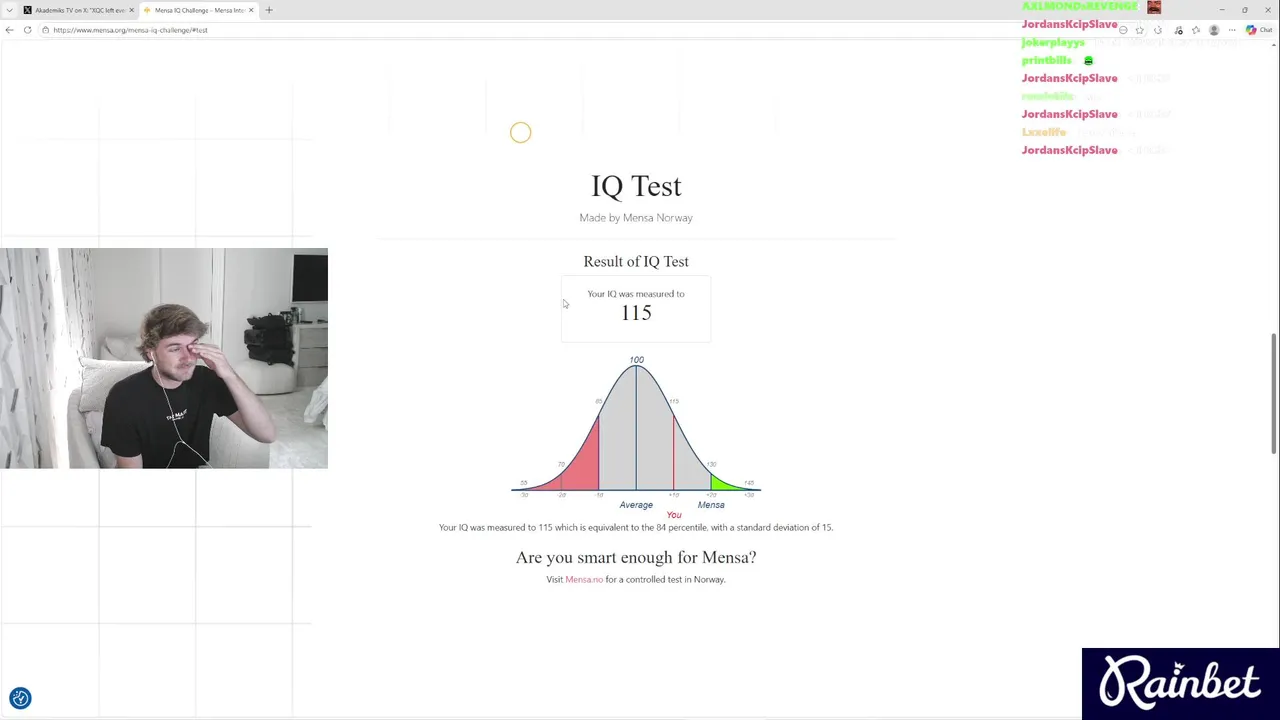Reload the page with the refresh icon
The image size is (1280, 720).
click(28, 30)
